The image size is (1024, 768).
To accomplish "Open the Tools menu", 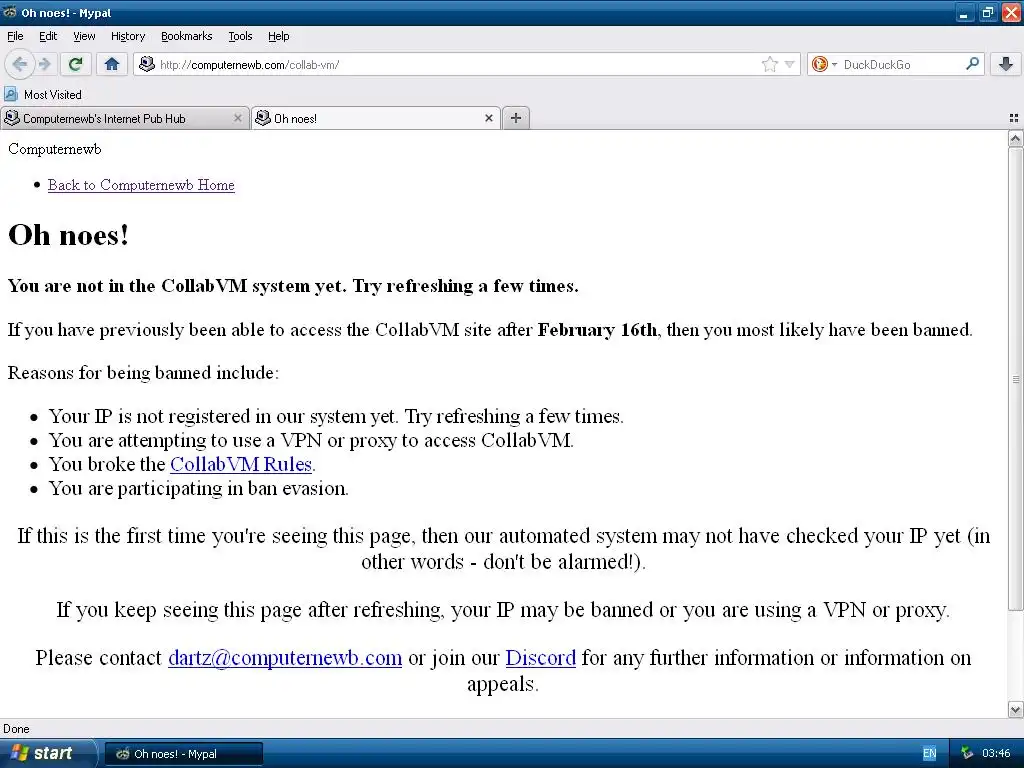I will 240,36.
